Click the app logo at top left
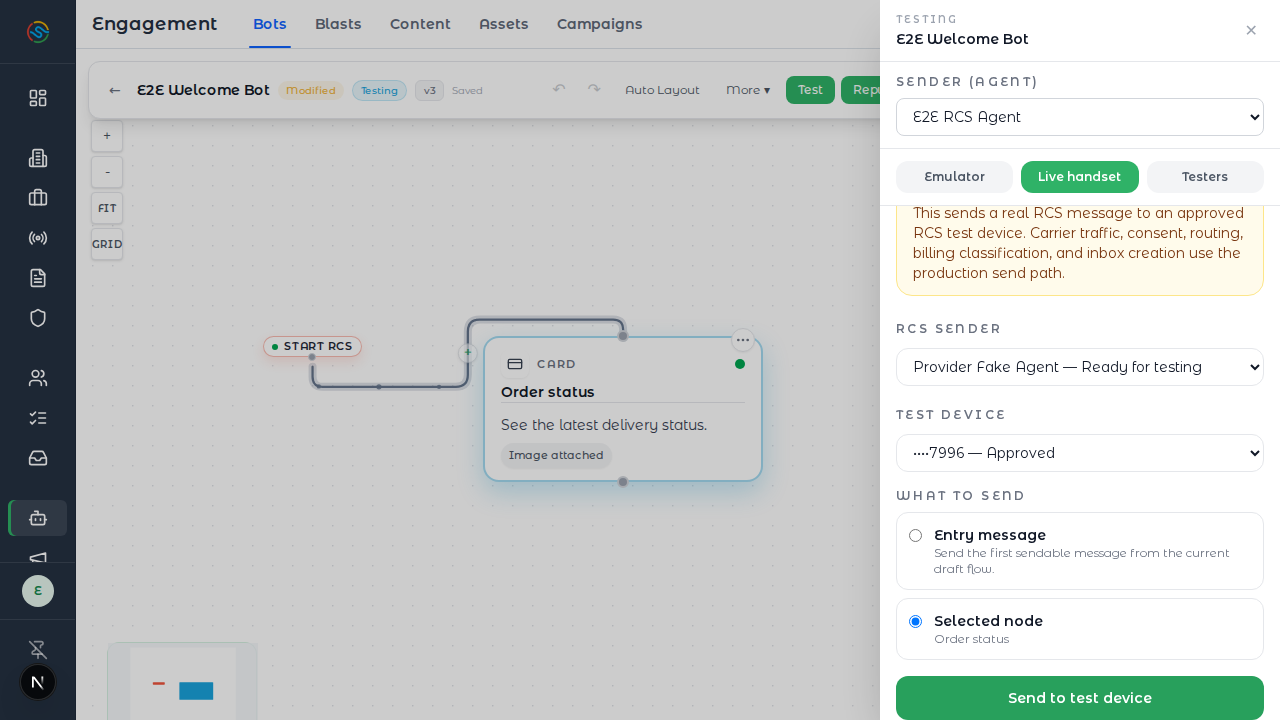Image resolution: width=1280 pixels, height=720 pixels. coord(38,32)
